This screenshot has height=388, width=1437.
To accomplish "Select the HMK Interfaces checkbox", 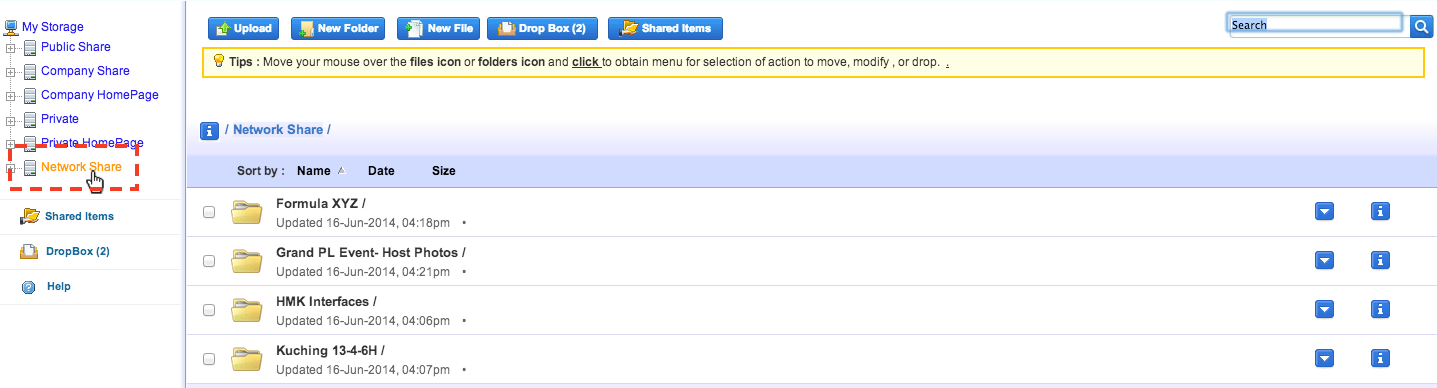I will [x=209, y=310].
